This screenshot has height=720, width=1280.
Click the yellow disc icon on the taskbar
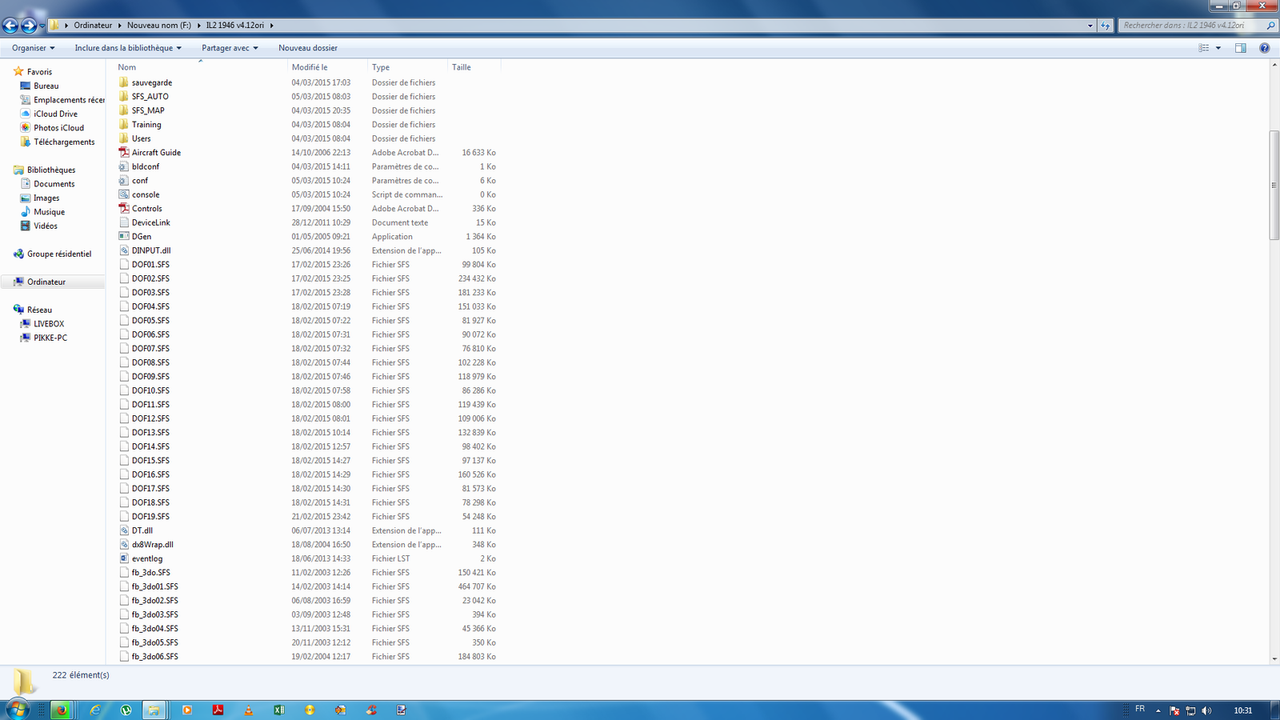click(x=310, y=710)
